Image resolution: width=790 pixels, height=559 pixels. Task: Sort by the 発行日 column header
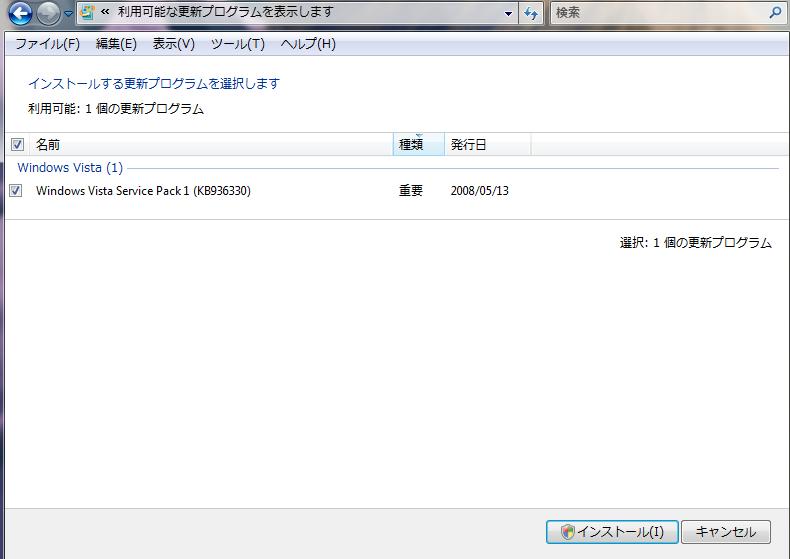click(487, 145)
